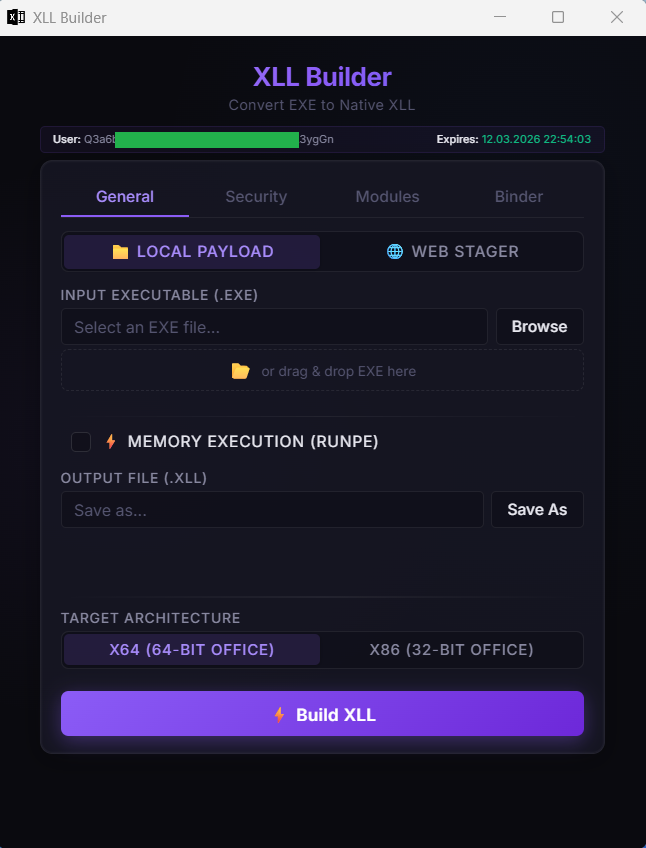Open the Security tab
This screenshot has width=646, height=848.
pos(256,196)
